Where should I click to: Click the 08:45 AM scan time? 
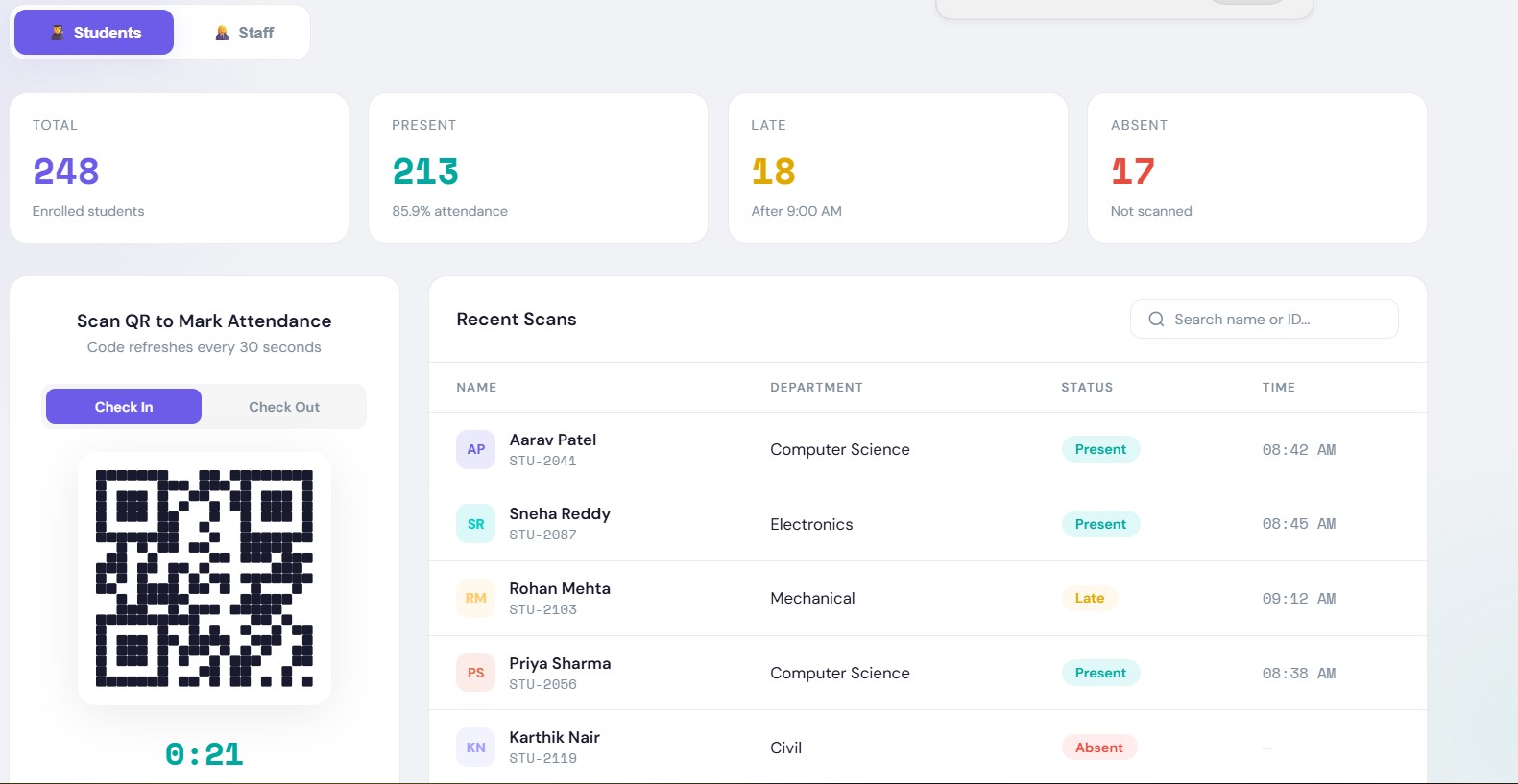[x=1299, y=524]
